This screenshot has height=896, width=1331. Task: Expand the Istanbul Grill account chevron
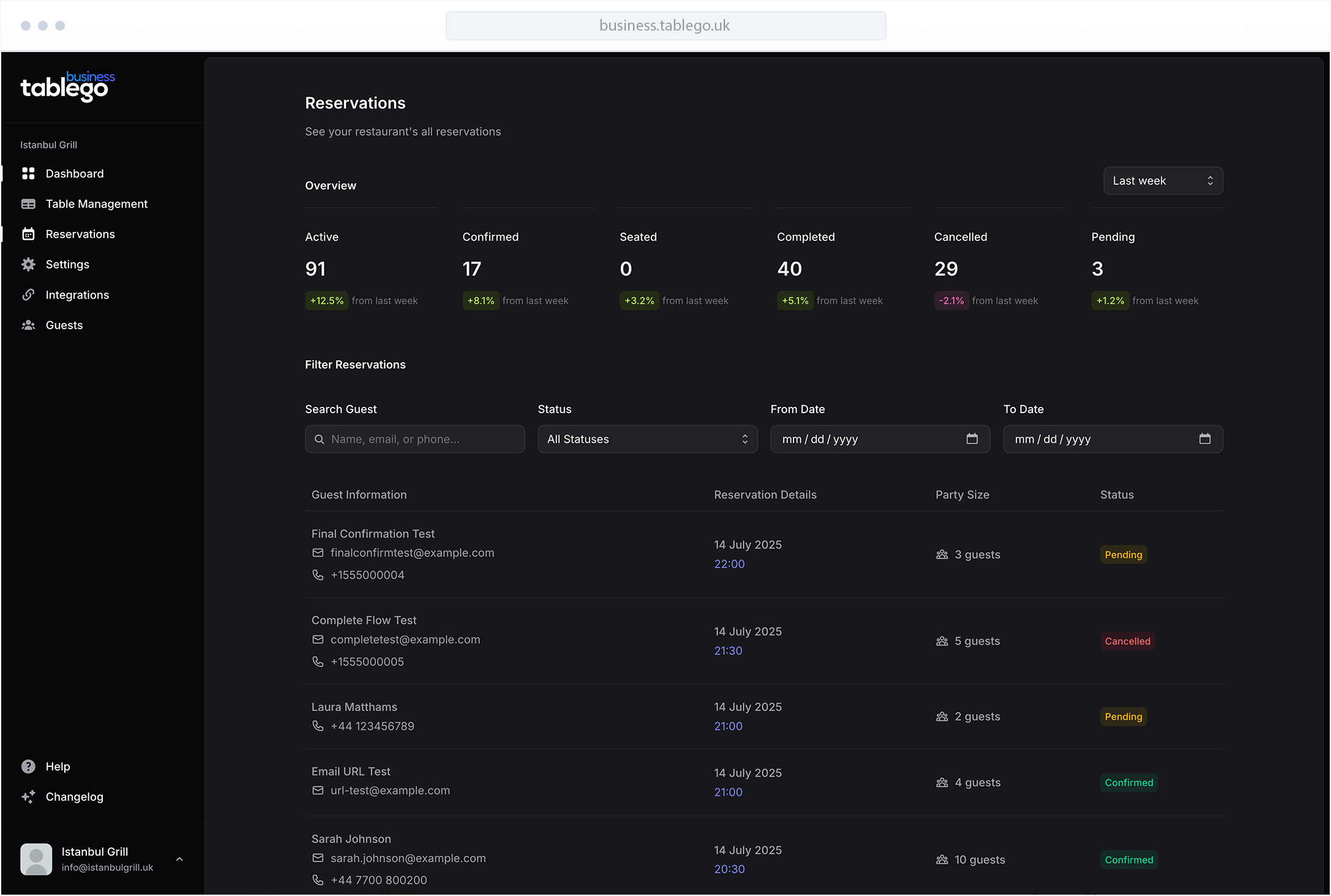coord(179,859)
